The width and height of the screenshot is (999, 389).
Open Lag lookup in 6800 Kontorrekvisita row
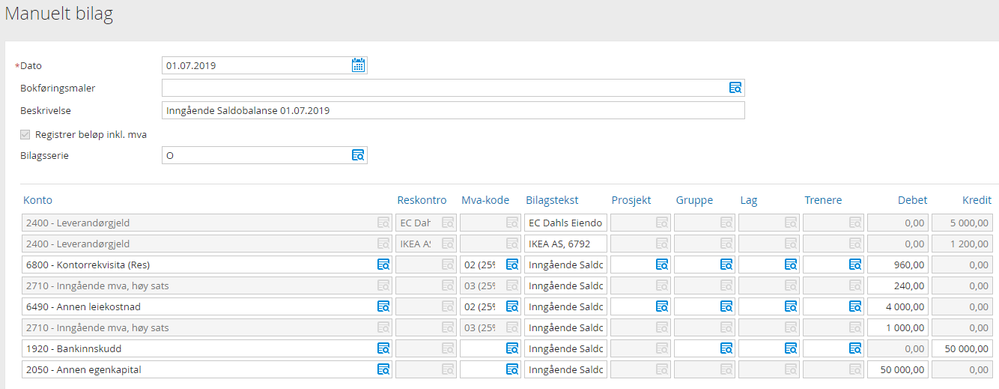point(790,264)
